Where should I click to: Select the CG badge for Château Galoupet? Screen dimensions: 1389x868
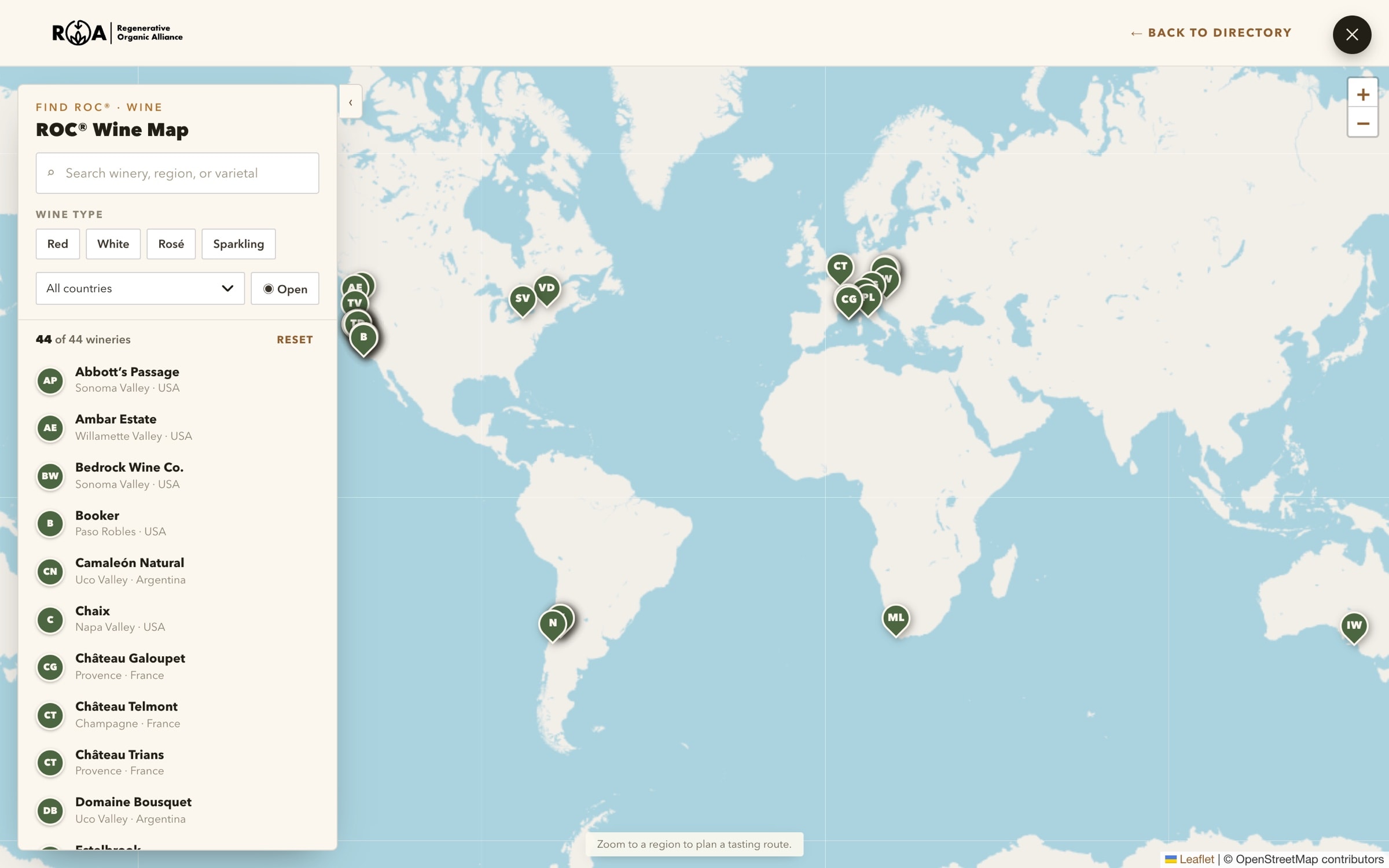50,667
